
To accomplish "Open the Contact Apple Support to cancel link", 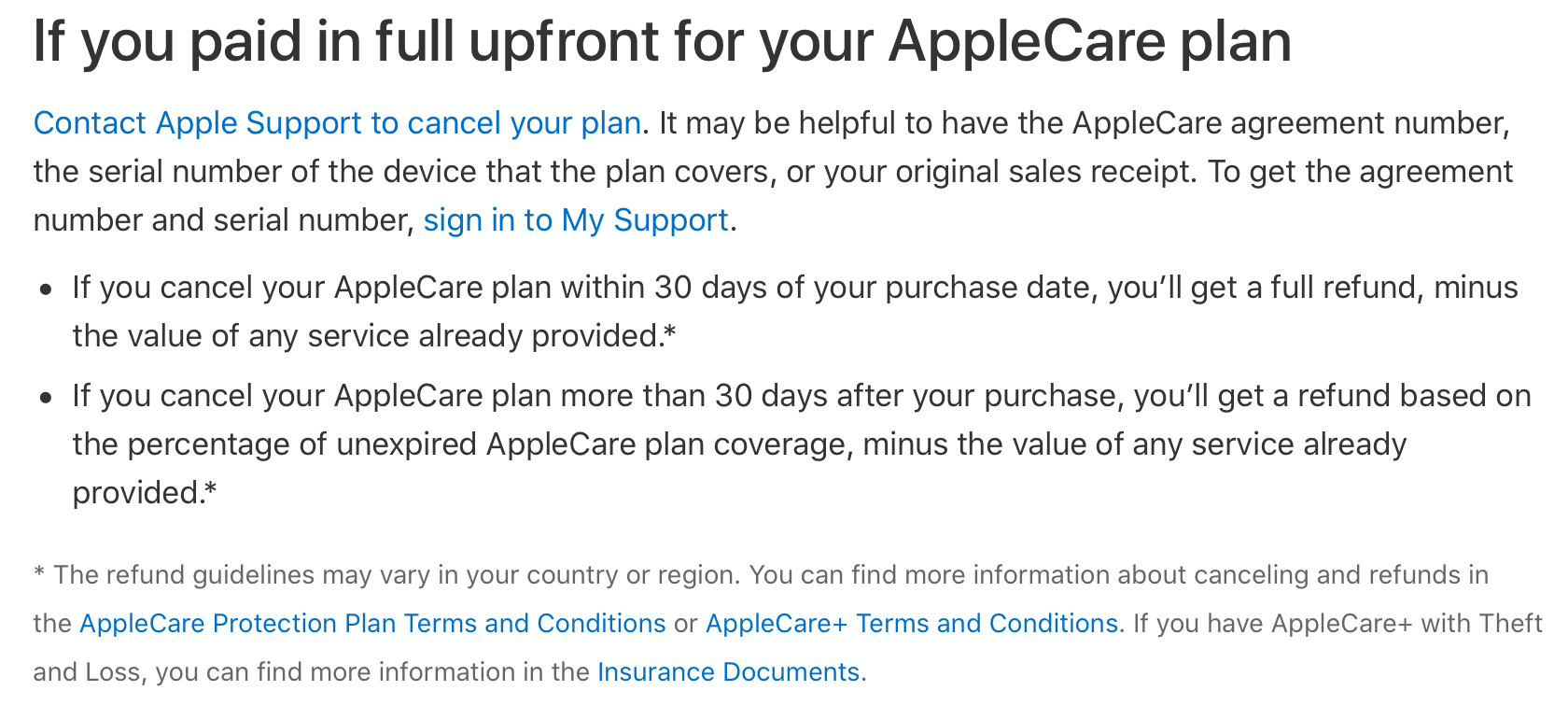I will (x=337, y=123).
